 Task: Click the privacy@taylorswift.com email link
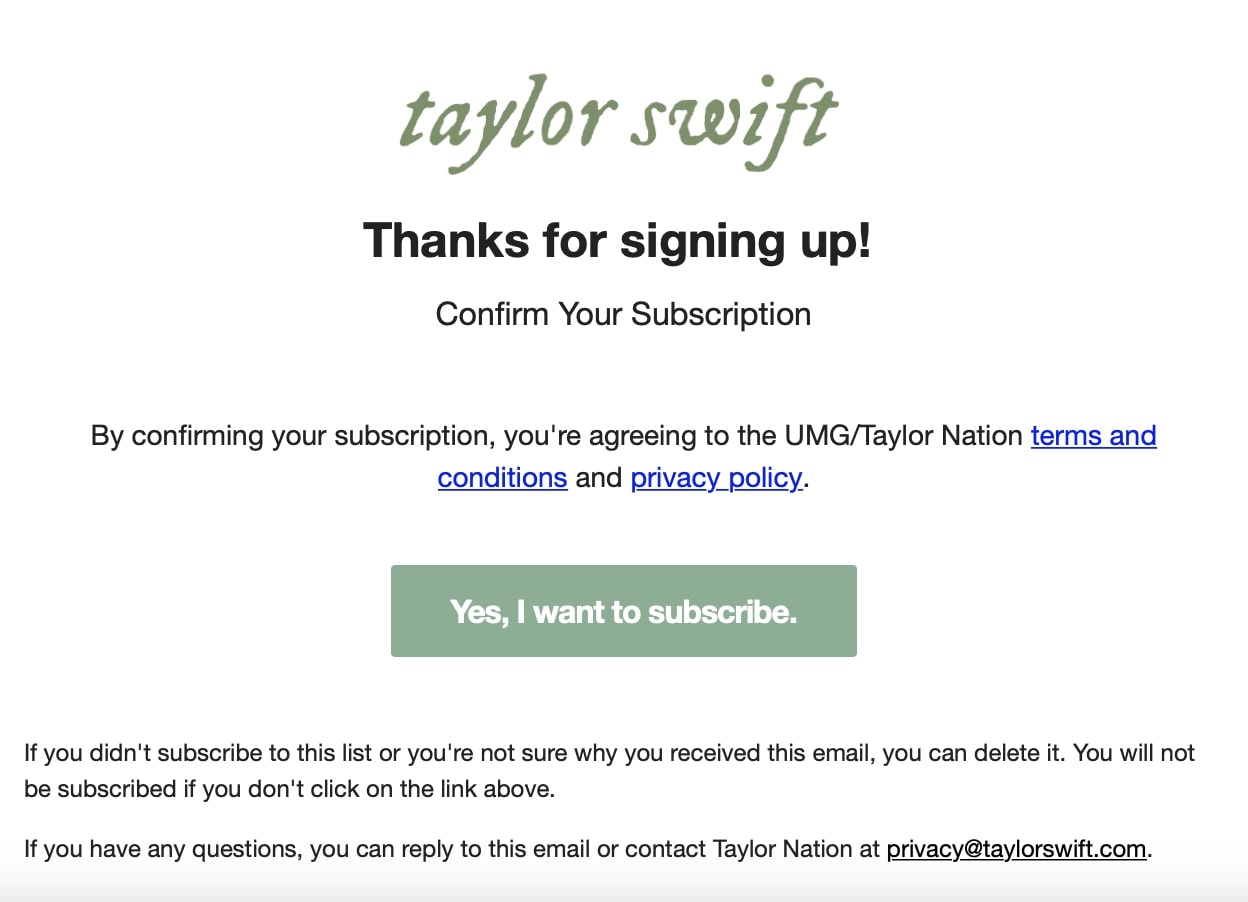coord(1016,849)
